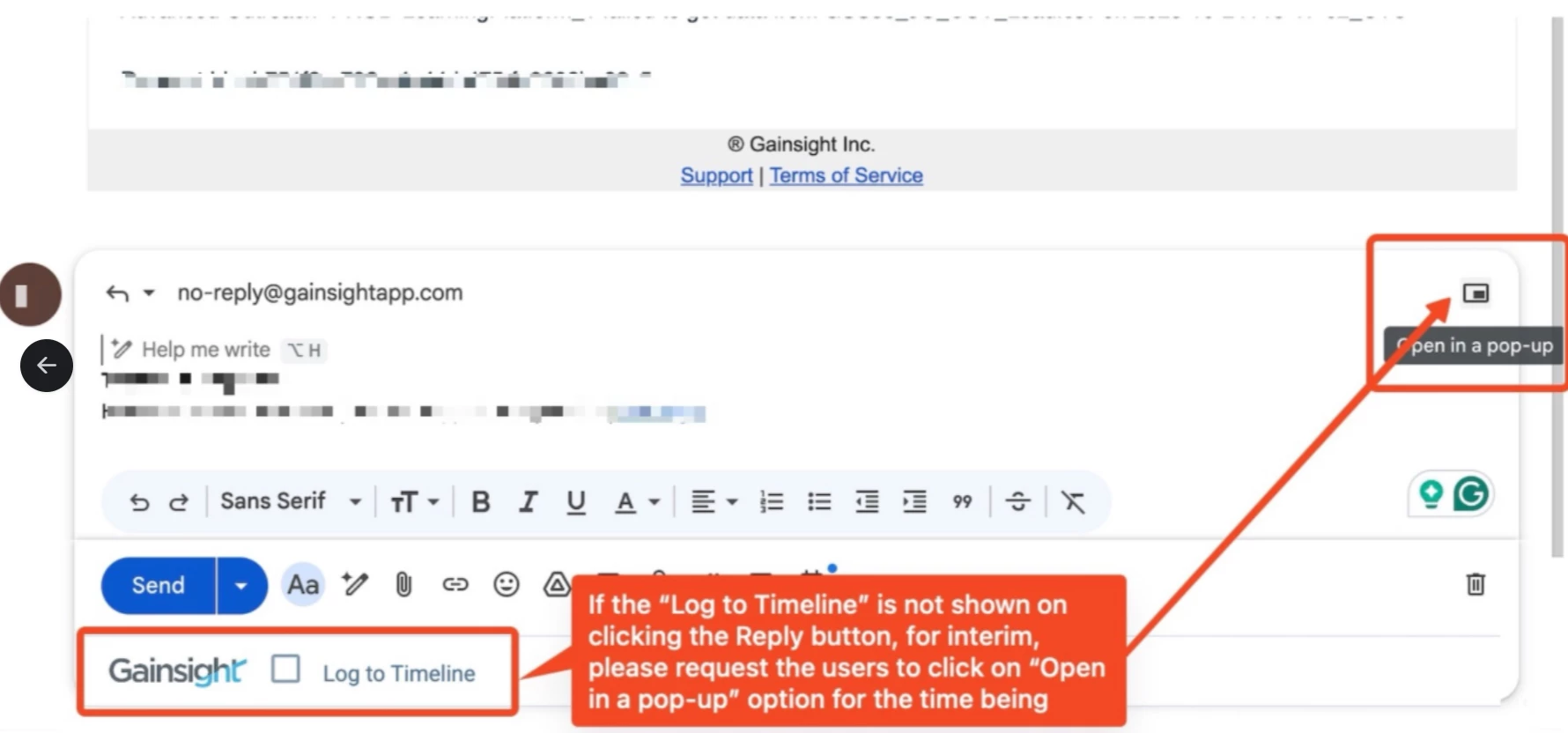Open the send options dropdown arrow
The height and width of the screenshot is (733, 1568).
click(241, 585)
